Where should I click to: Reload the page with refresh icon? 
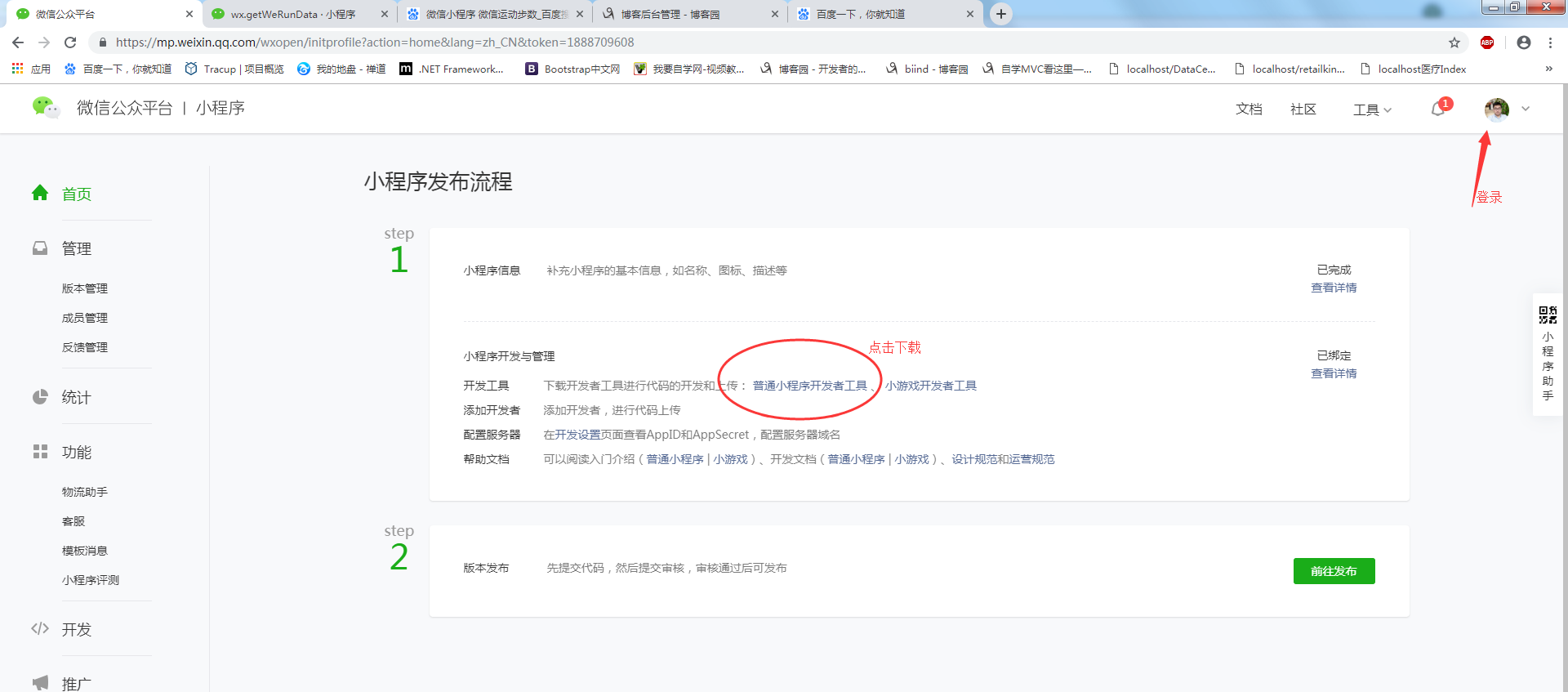(70, 42)
